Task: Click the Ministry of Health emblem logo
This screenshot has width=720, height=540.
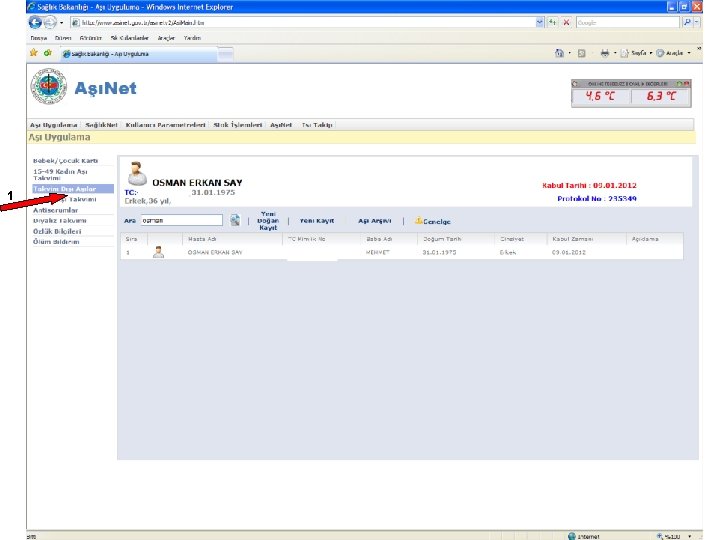Action: 49,86
